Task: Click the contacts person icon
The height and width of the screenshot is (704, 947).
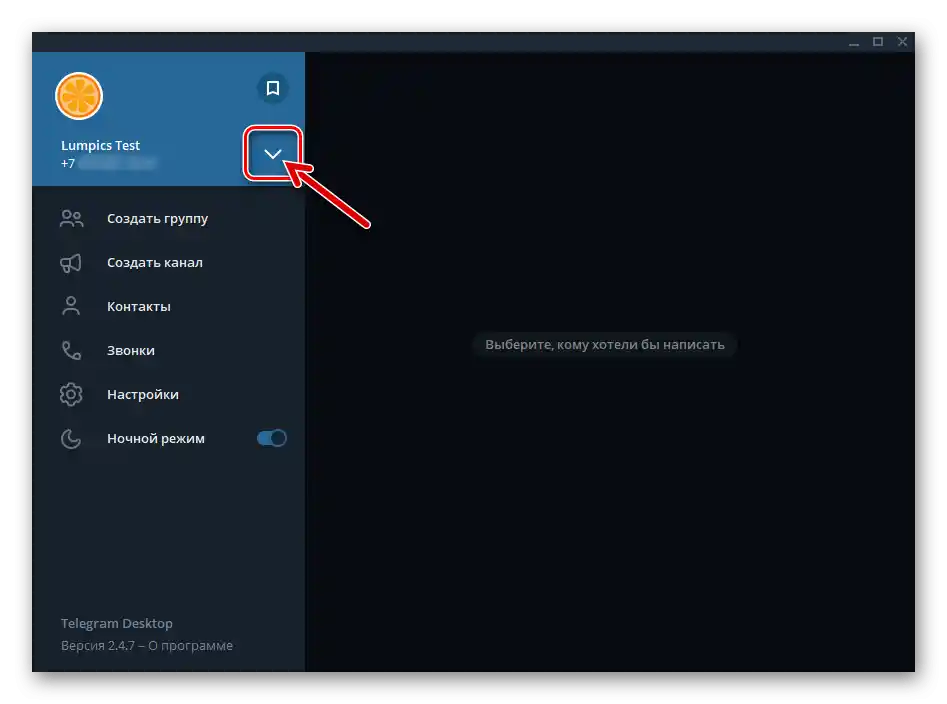Action: (x=70, y=306)
